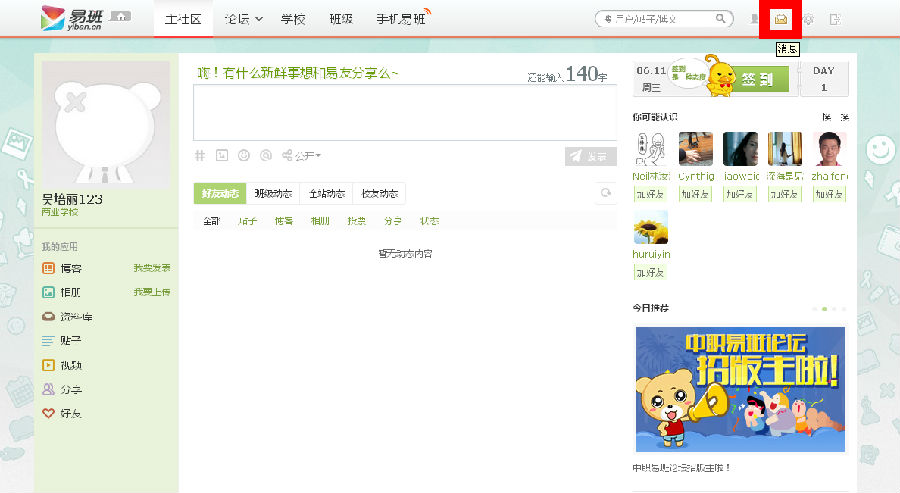Open the messages envelope icon in header
The height and width of the screenshot is (493, 900).
click(781, 19)
